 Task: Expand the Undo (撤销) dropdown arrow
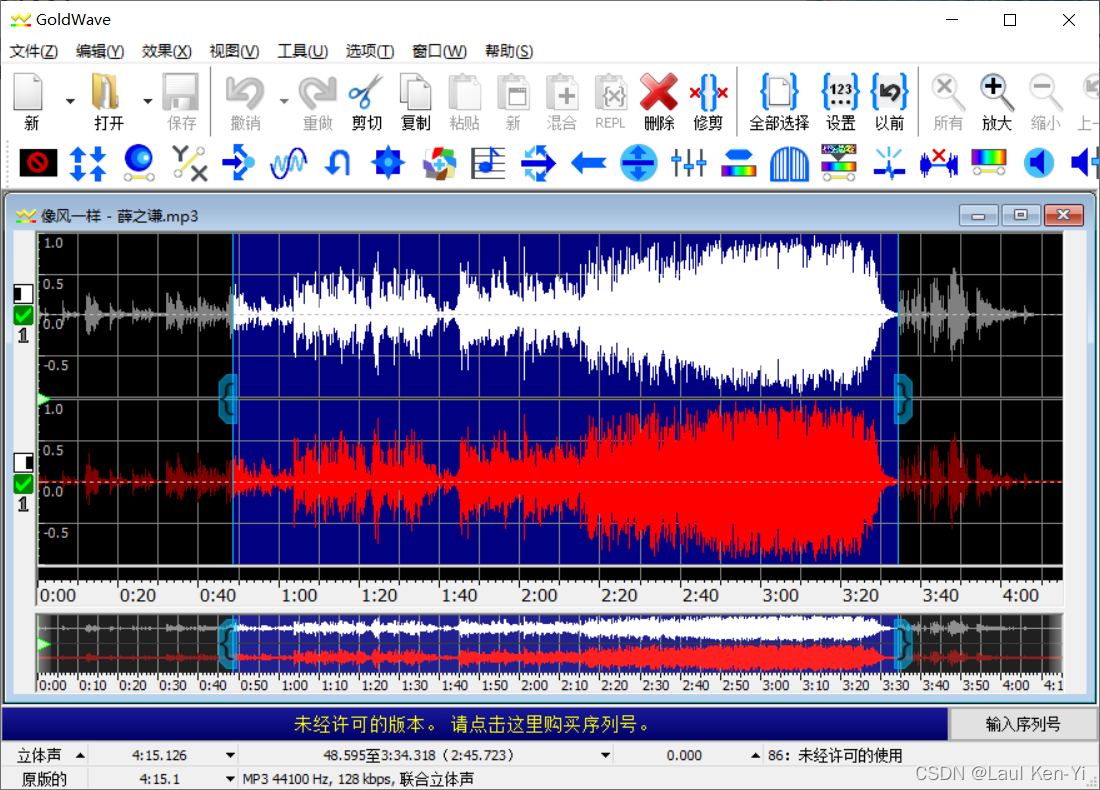[284, 102]
